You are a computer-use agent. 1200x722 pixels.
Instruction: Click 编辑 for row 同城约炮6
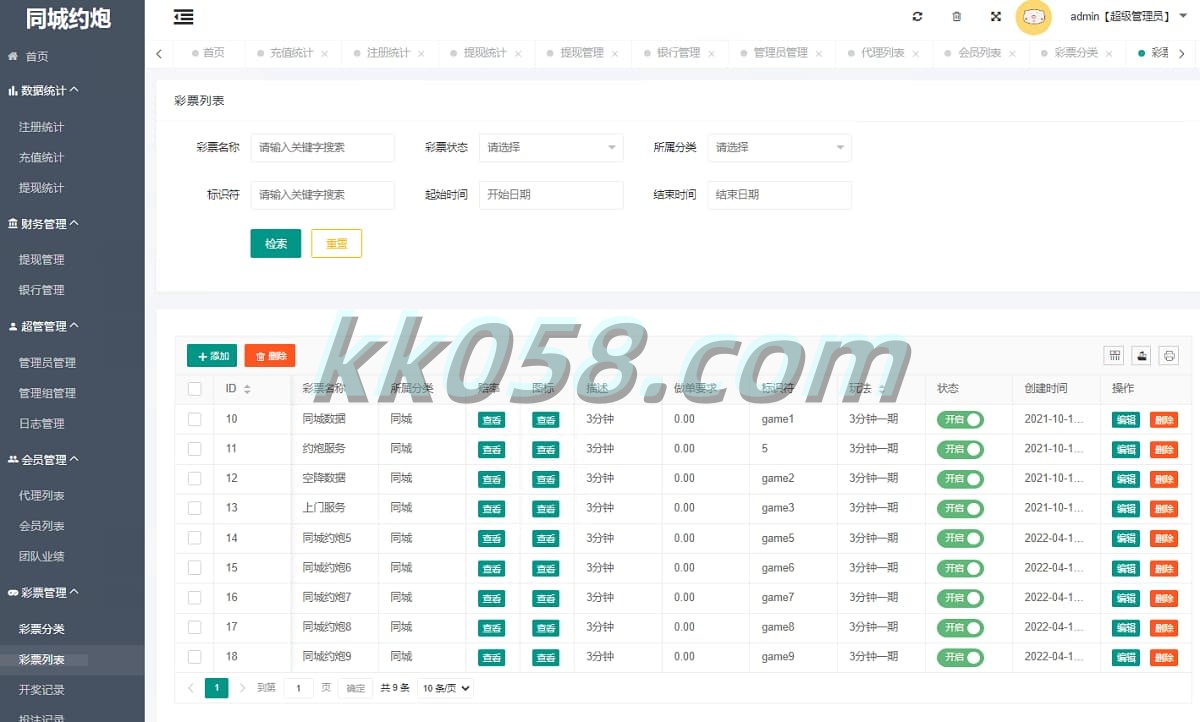(1126, 568)
